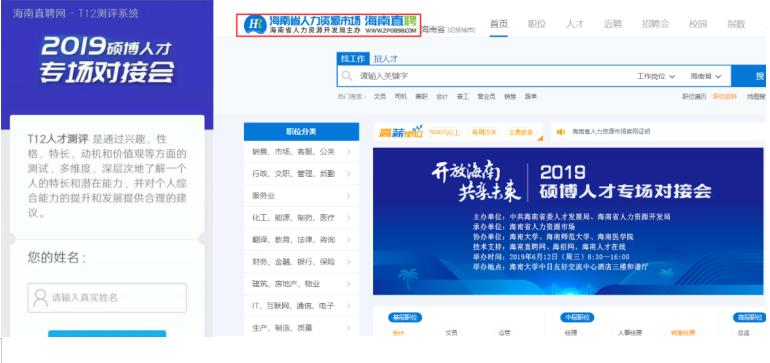Expand 销售、市场、客服、公关 category
Viewport: 770px width, 363px height.
click(x=301, y=152)
